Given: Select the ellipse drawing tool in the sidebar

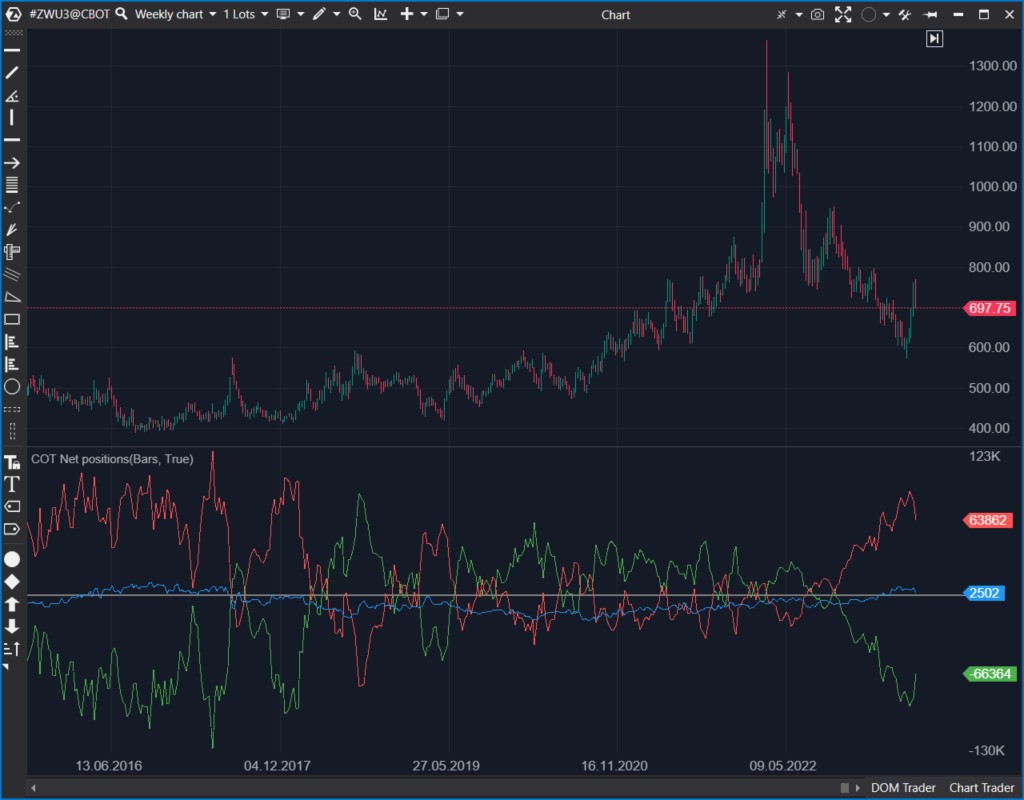Looking at the screenshot, I should [12, 386].
